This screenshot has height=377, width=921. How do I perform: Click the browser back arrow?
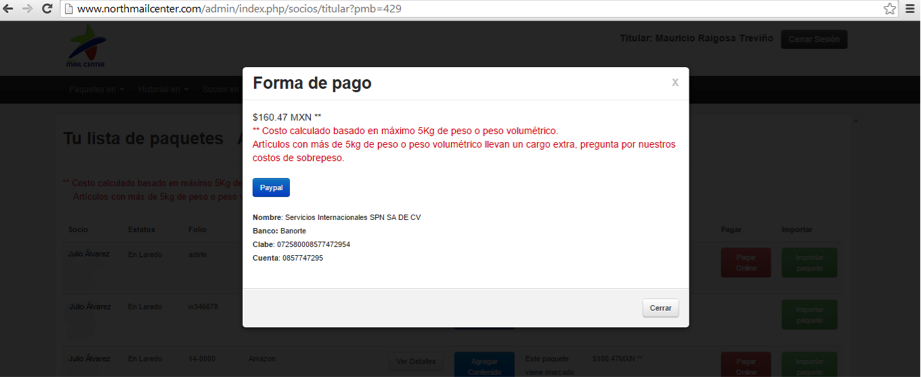coord(8,9)
